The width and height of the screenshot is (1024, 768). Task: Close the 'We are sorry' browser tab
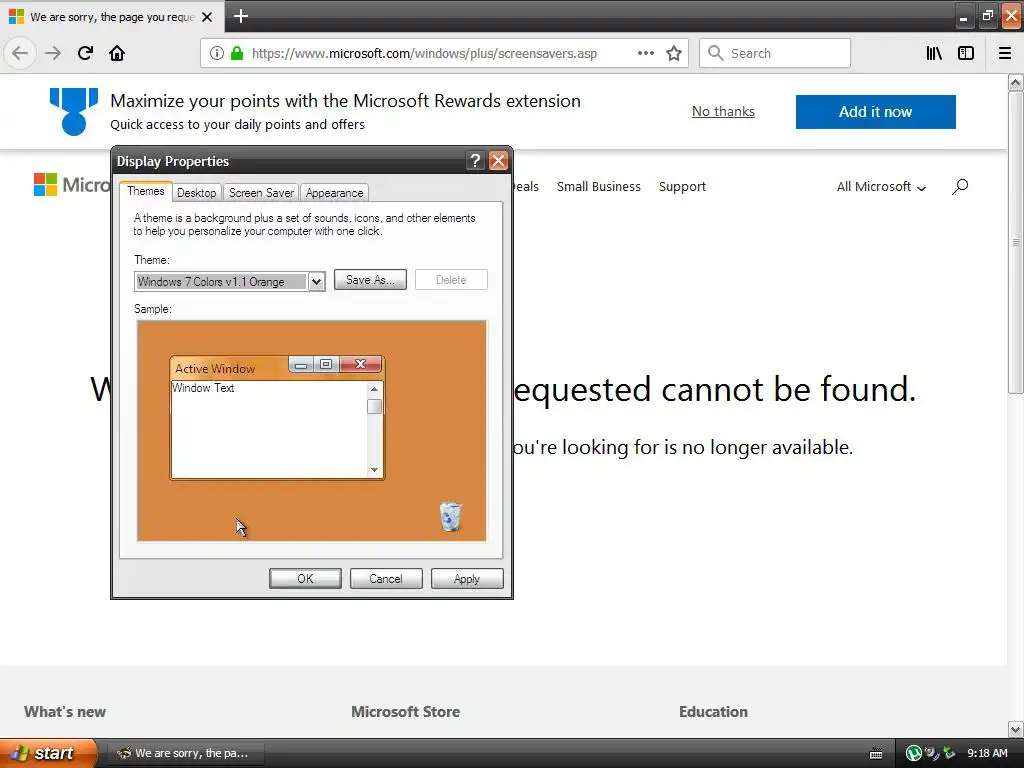point(207,17)
